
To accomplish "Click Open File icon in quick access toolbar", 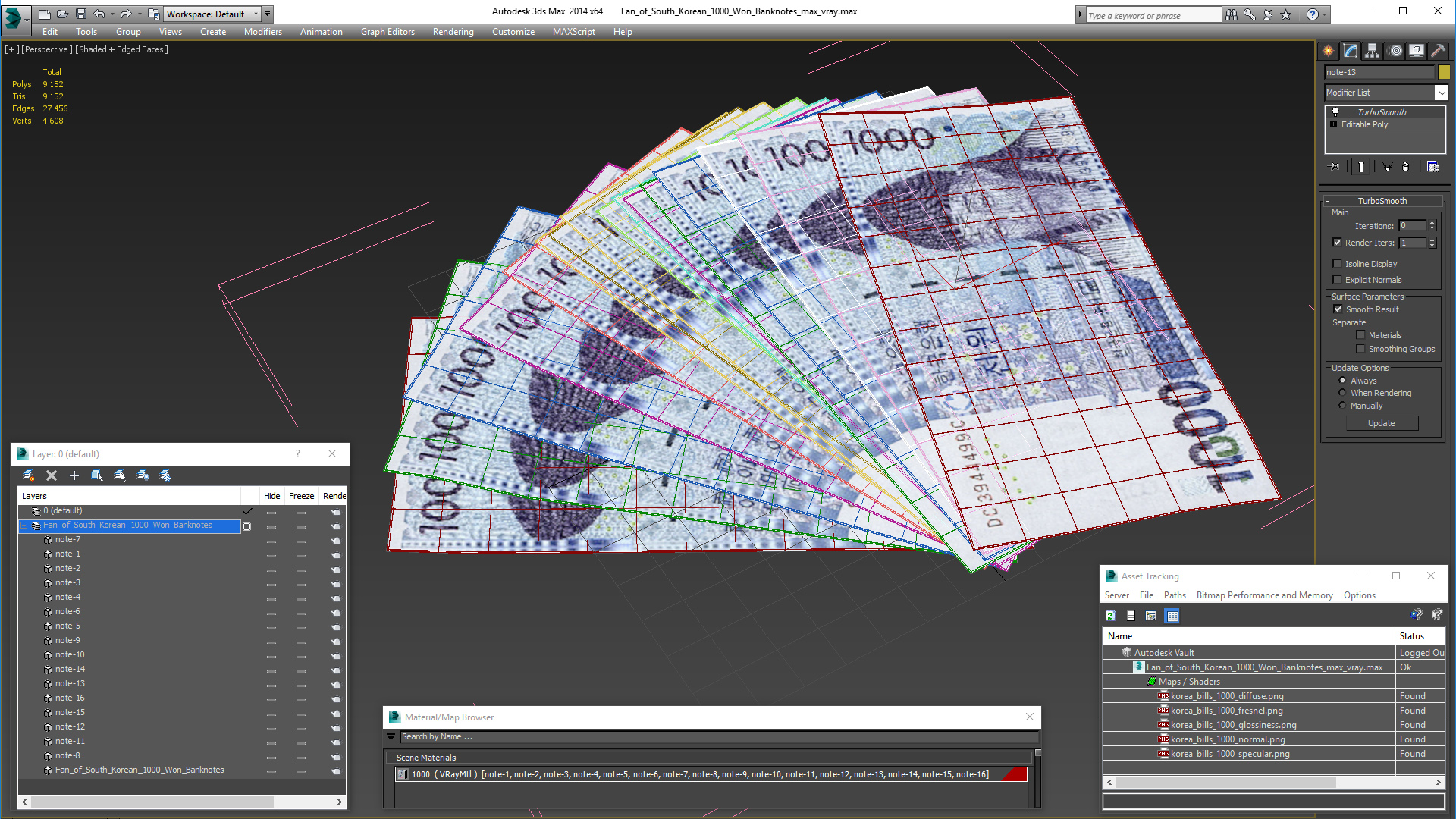I will [x=63, y=14].
